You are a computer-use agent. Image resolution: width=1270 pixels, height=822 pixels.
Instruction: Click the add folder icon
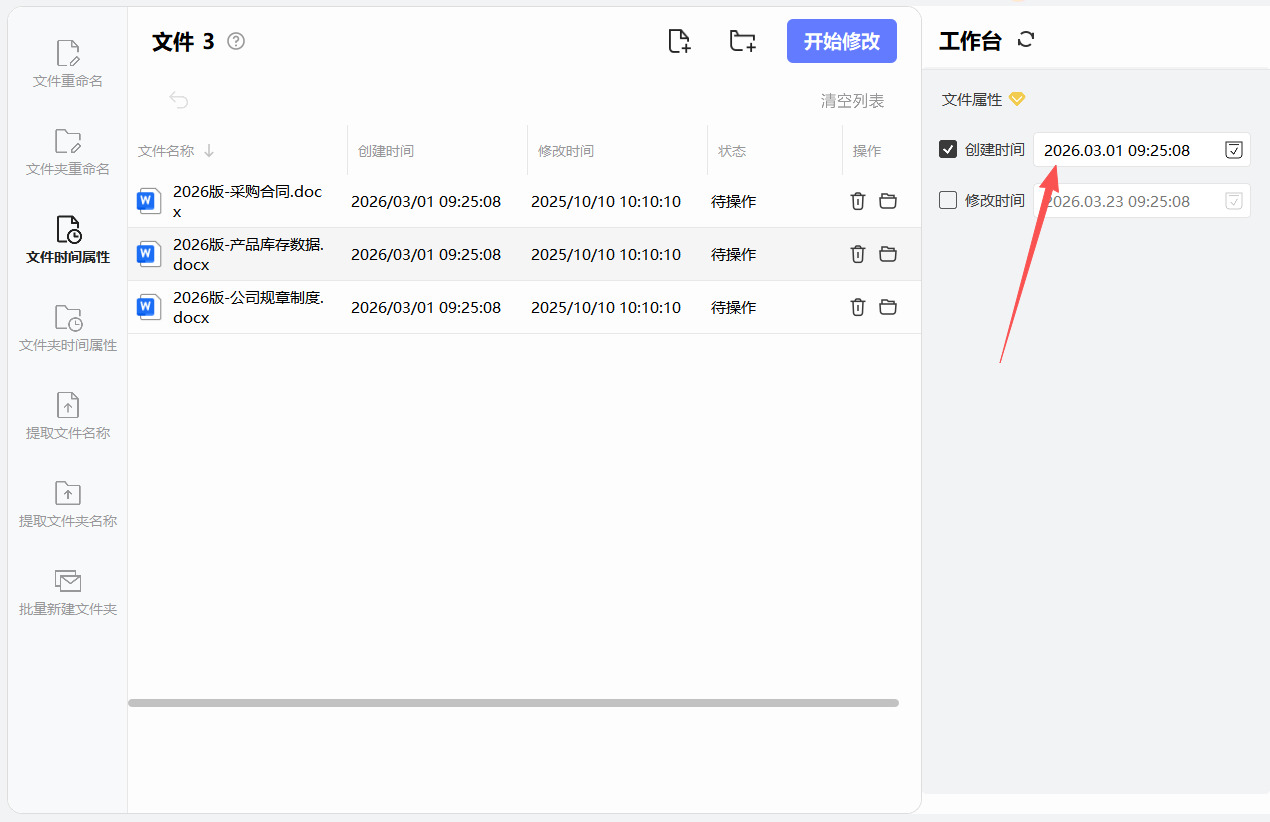coord(742,41)
